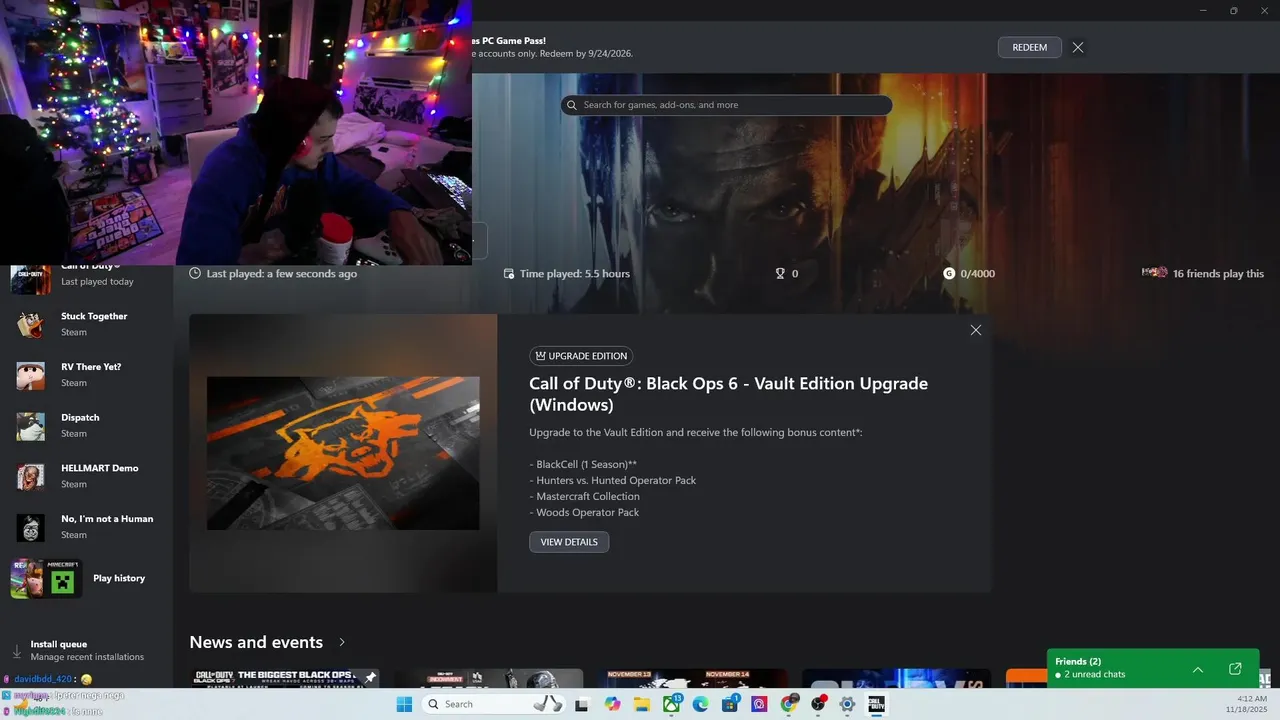Switch to OBS Studio on the taskbar
The width and height of the screenshot is (1280, 720).
tap(818, 704)
